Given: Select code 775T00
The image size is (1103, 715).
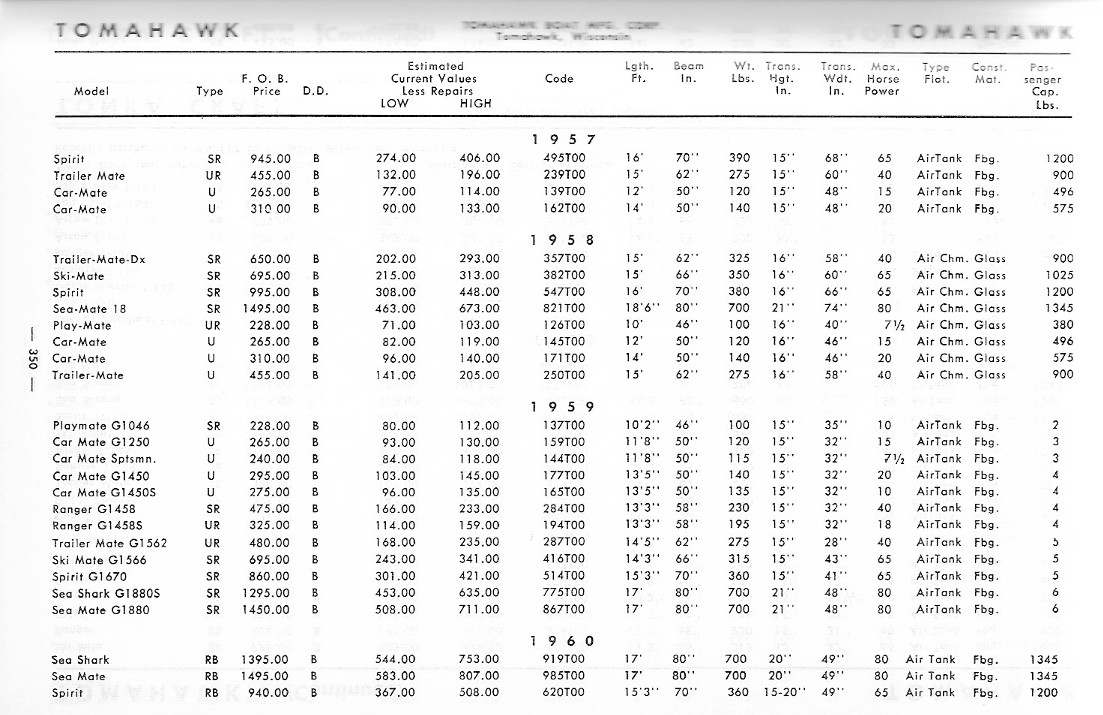Looking at the screenshot, I should (564, 593).
